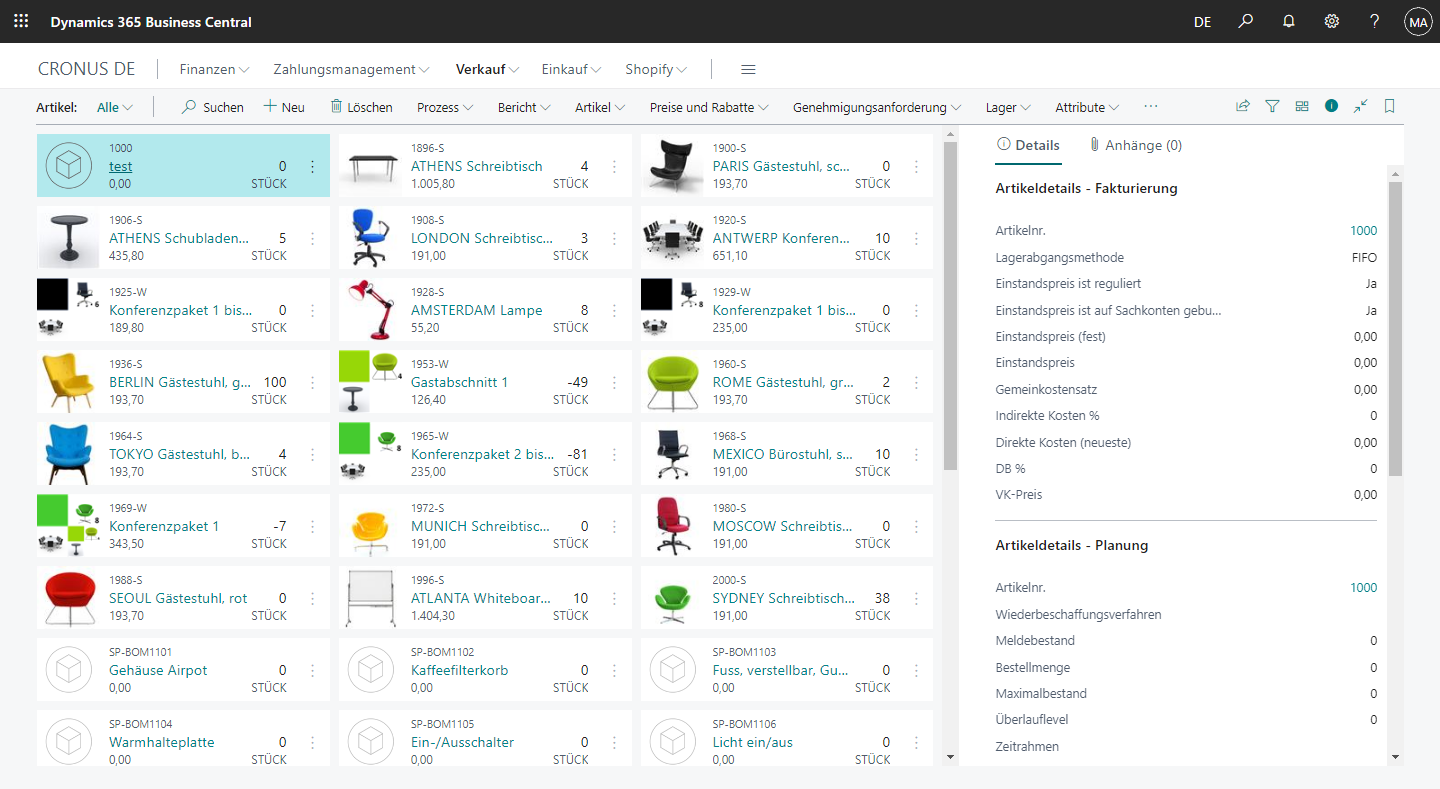
Task: Click Löschen to delete the item
Action: pyautogui.click(x=361, y=107)
